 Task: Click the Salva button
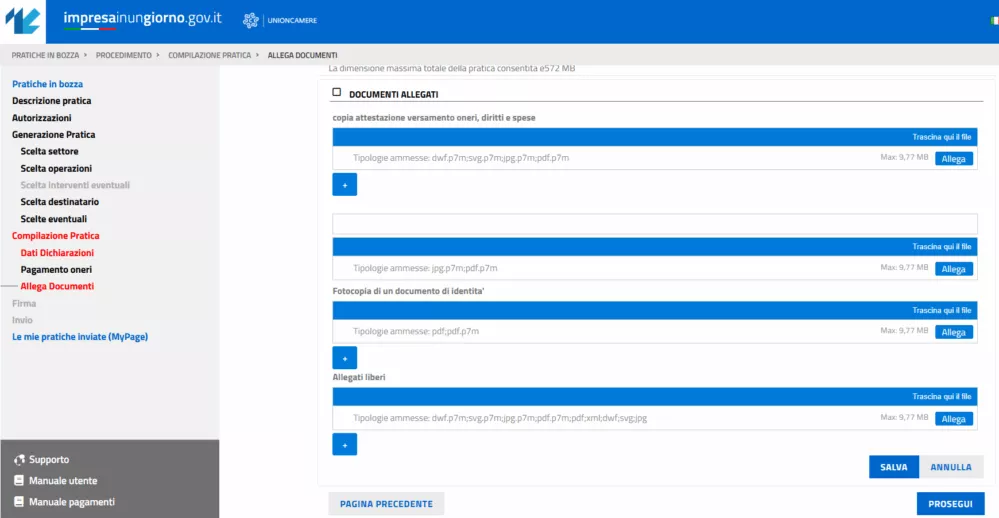coord(893,467)
